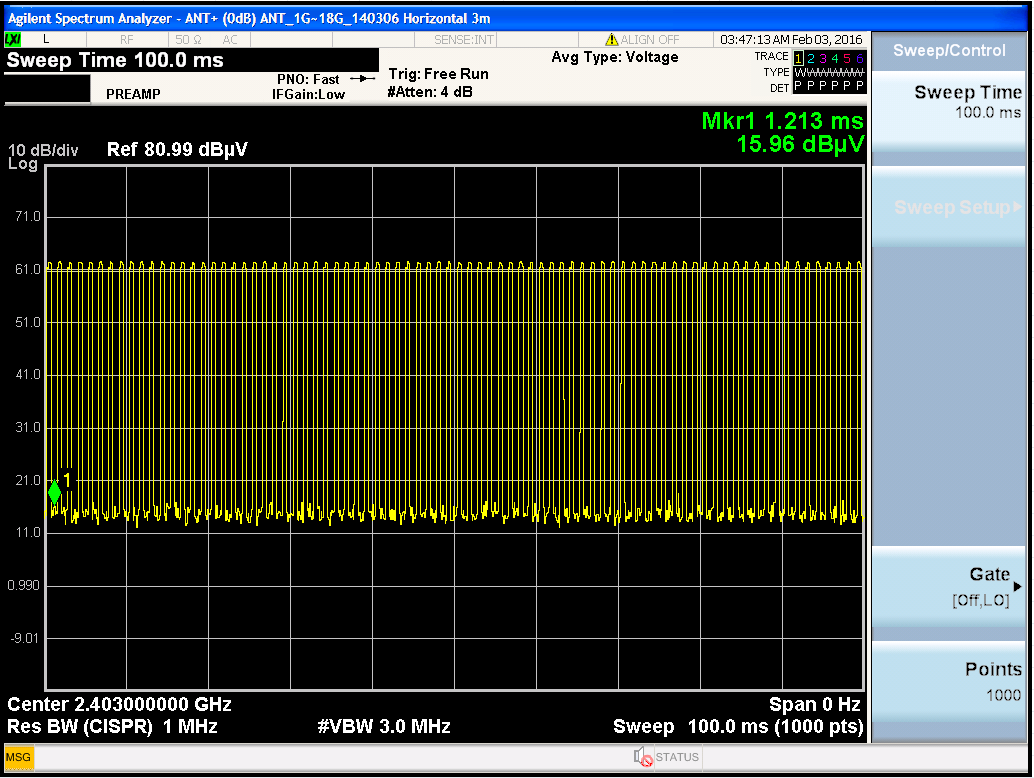Click the muted speaker status icon
The width and height of the screenshot is (1034, 778).
(x=642, y=757)
